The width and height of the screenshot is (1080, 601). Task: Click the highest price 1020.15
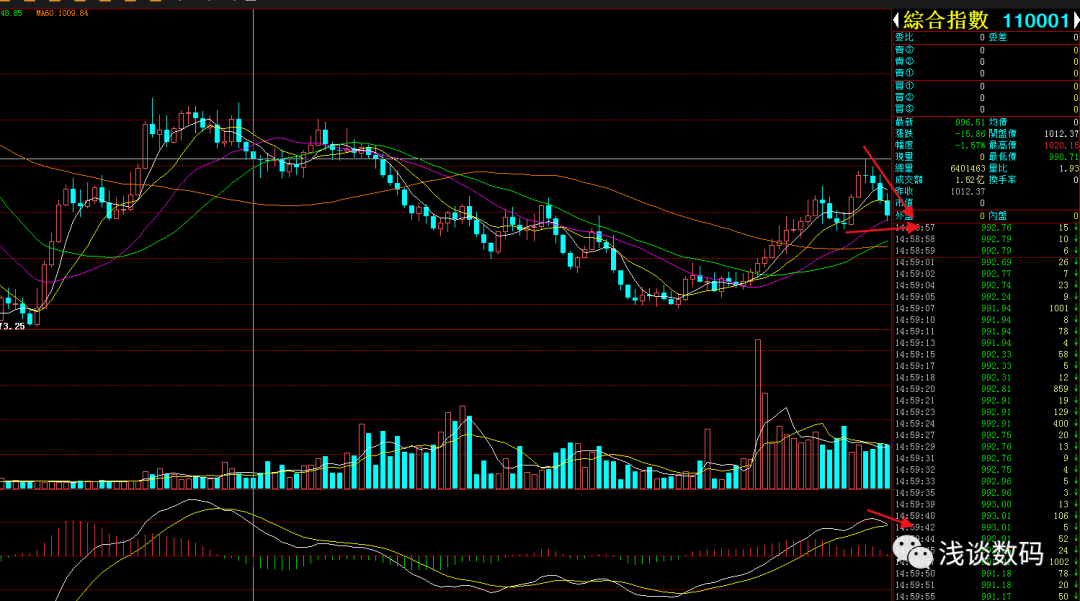coord(1061,145)
